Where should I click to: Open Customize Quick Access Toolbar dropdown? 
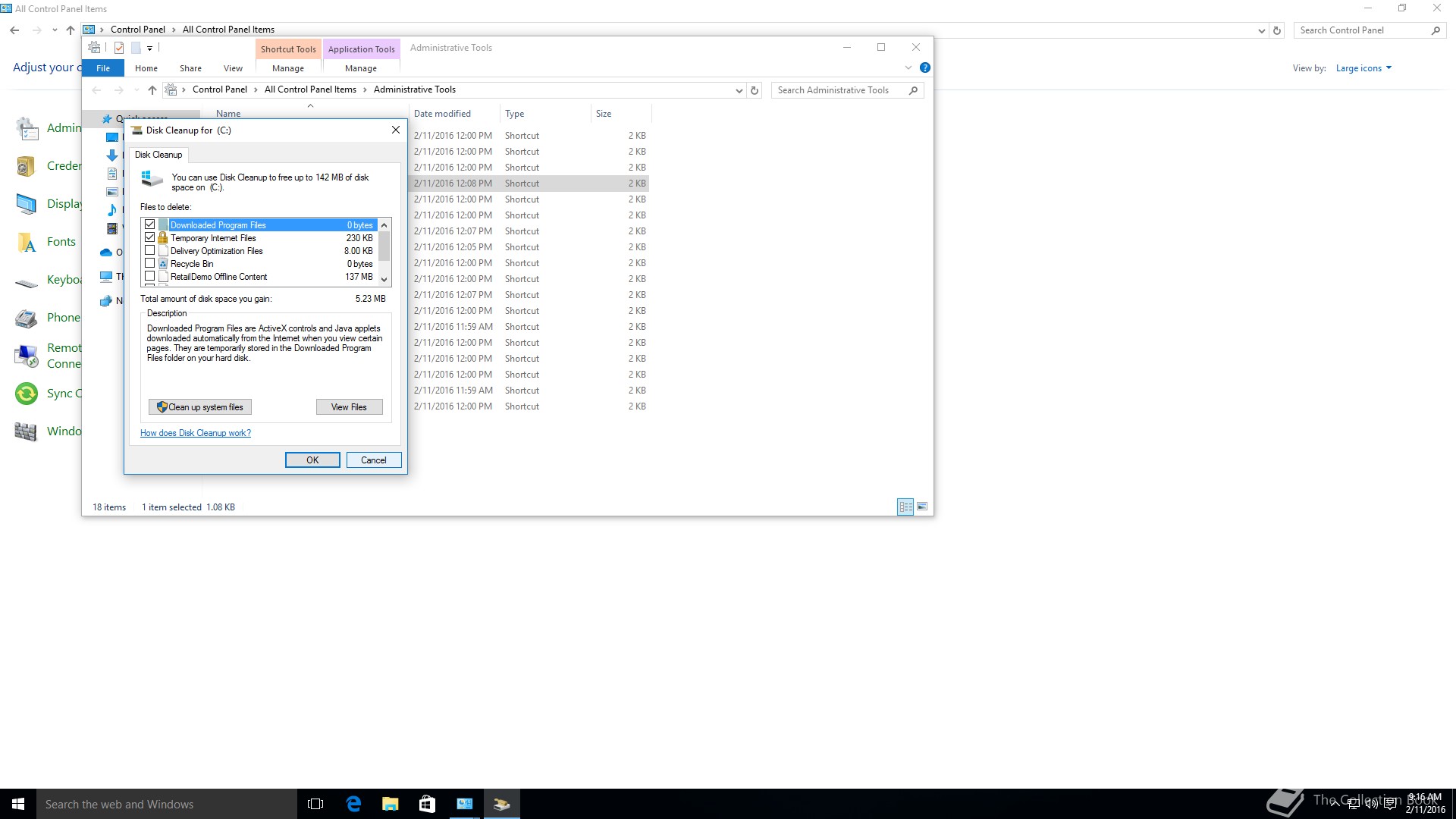click(150, 49)
